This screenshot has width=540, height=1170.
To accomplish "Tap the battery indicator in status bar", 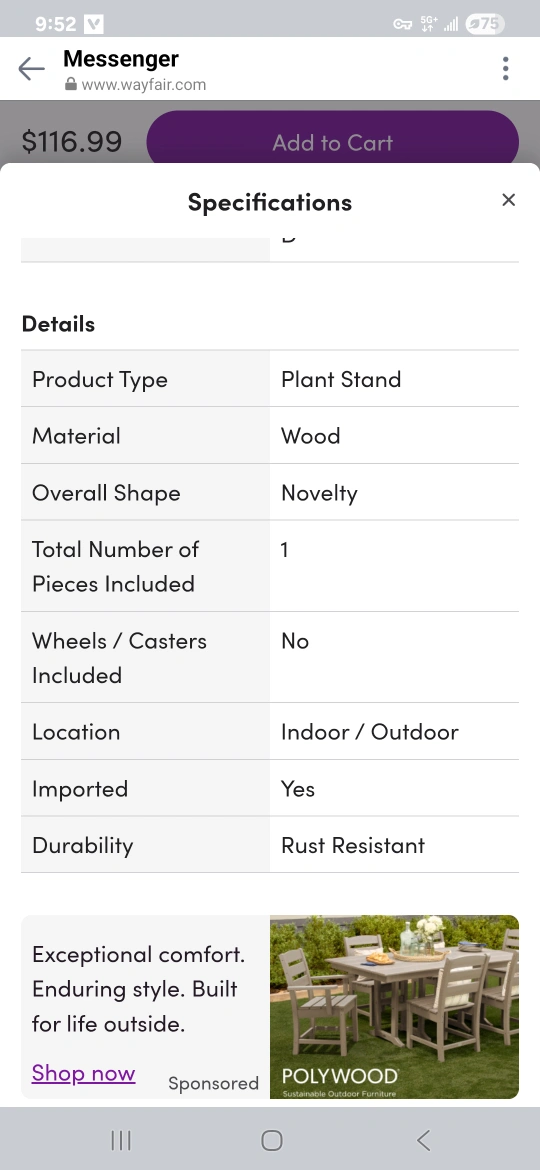I will coord(484,24).
